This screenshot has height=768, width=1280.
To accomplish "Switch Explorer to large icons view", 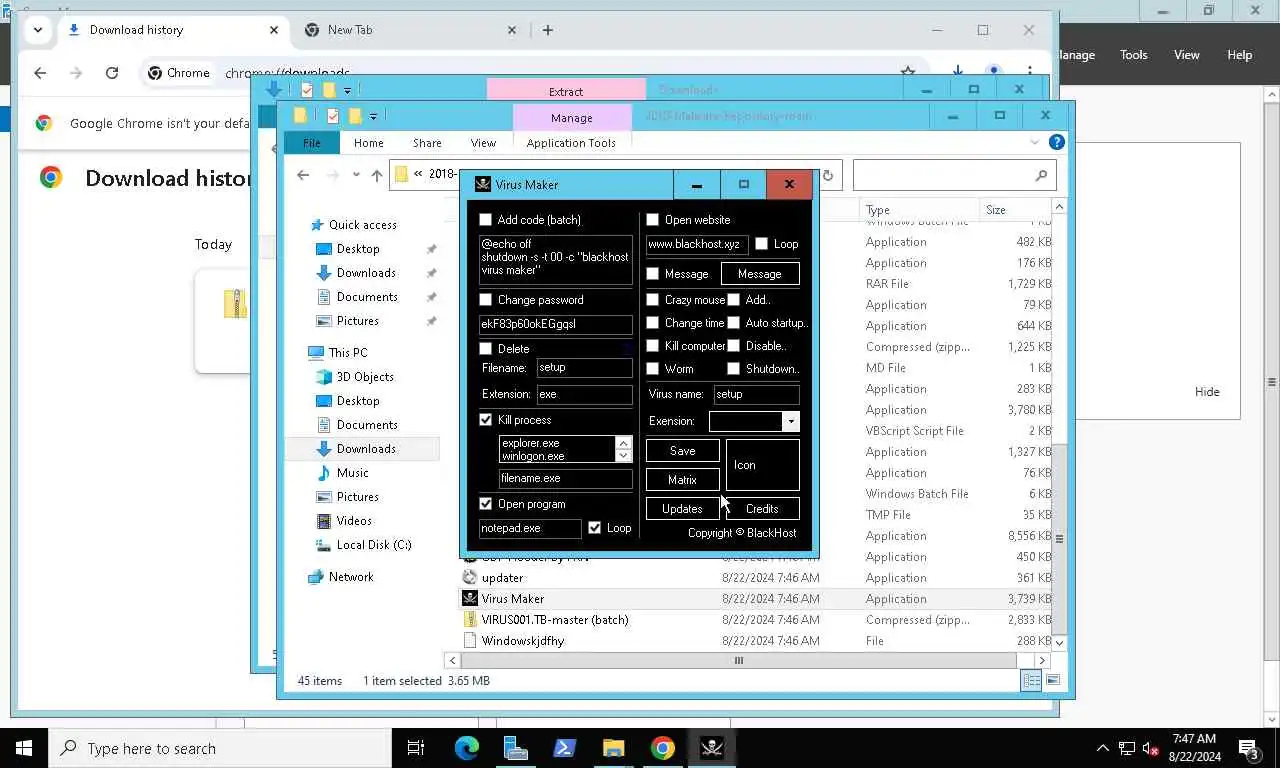I will (x=1052, y=680).
